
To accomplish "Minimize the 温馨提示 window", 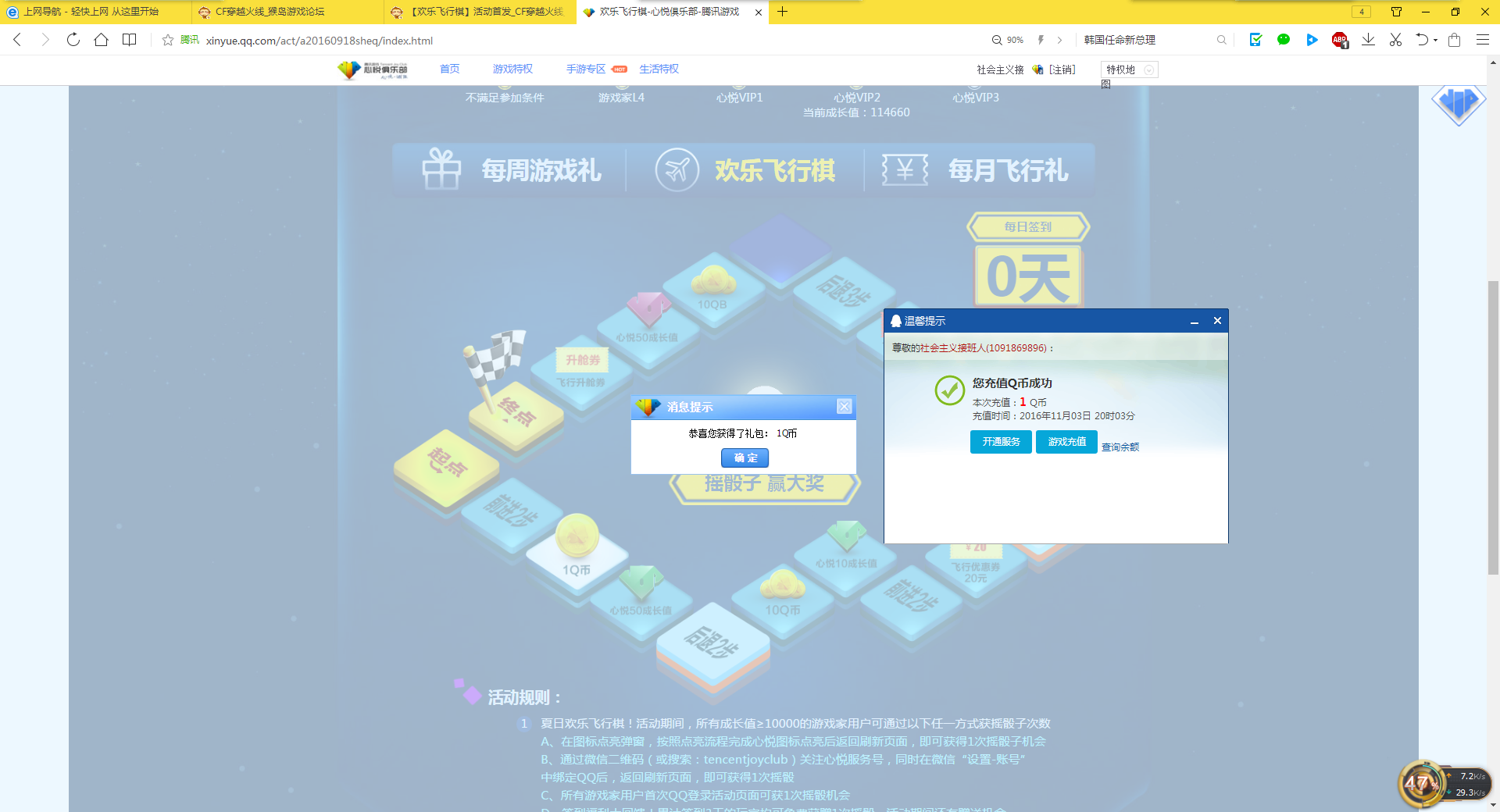I will click(x=1194, y=321).
